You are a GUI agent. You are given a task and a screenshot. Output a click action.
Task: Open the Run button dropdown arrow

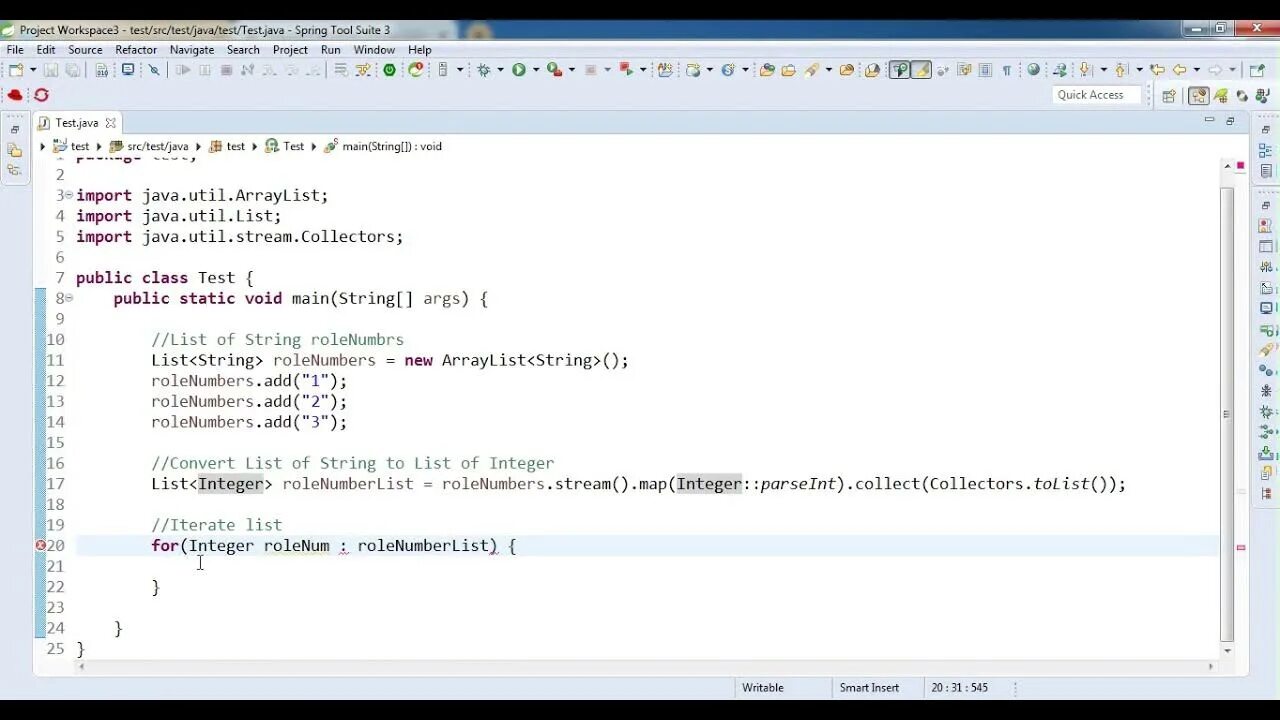536,70
